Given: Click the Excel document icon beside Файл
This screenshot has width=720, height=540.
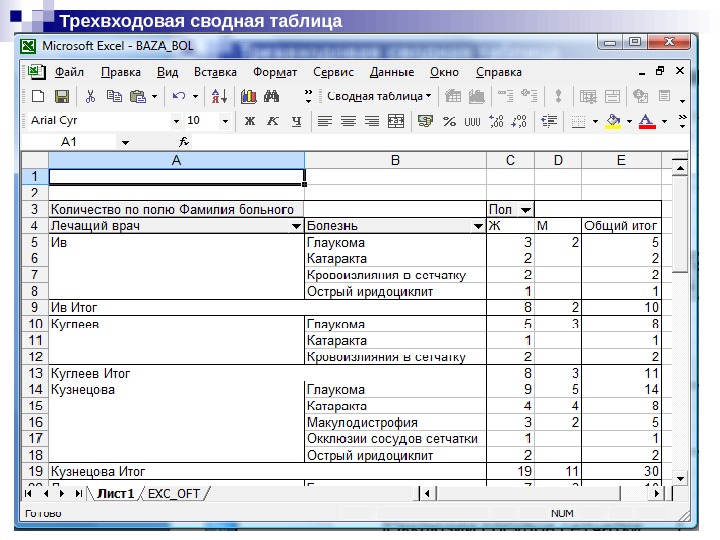Looking at the screenshot, I should [x=36, y=72].
